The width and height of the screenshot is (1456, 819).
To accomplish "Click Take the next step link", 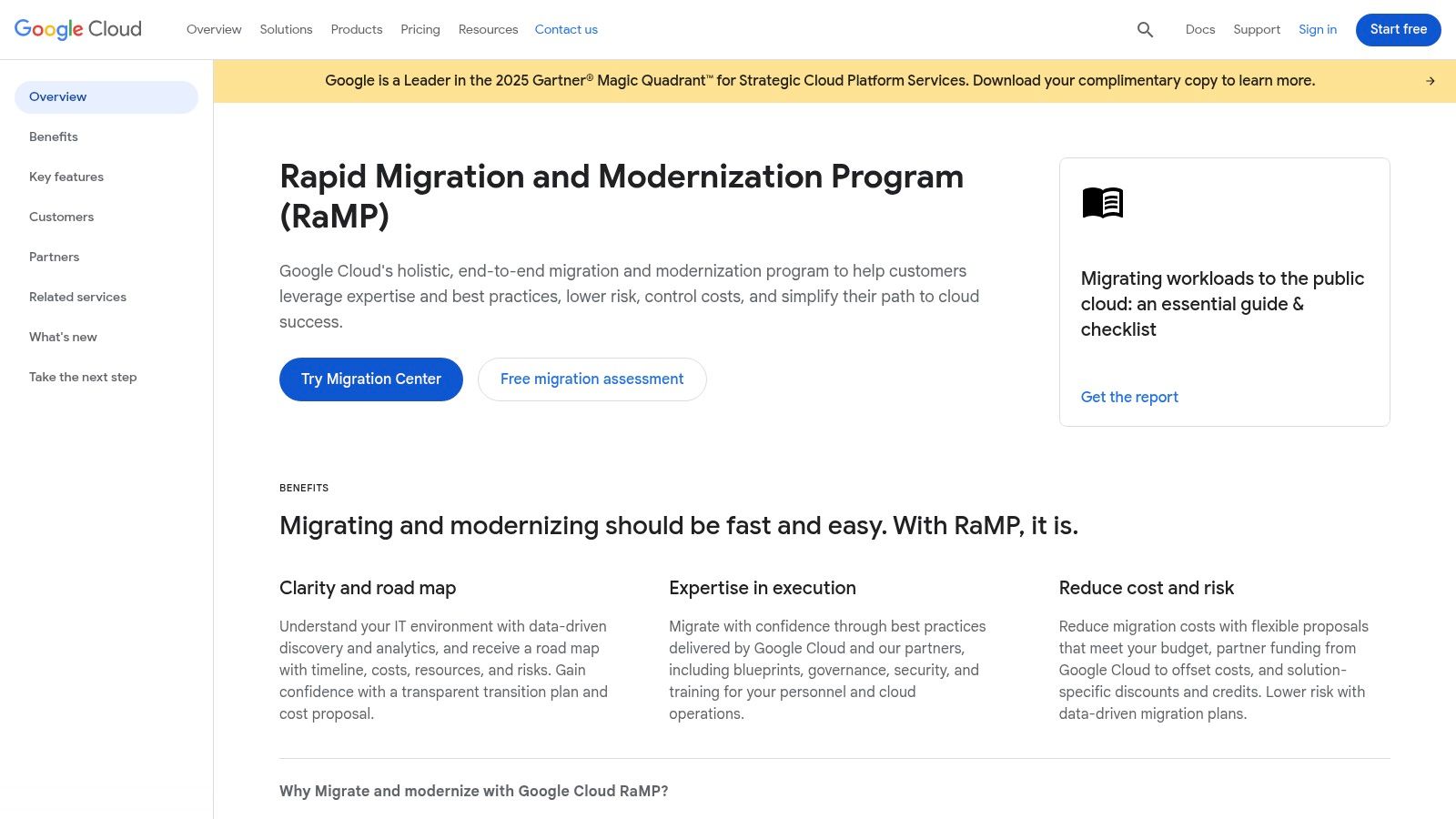I will pos(83,377).
